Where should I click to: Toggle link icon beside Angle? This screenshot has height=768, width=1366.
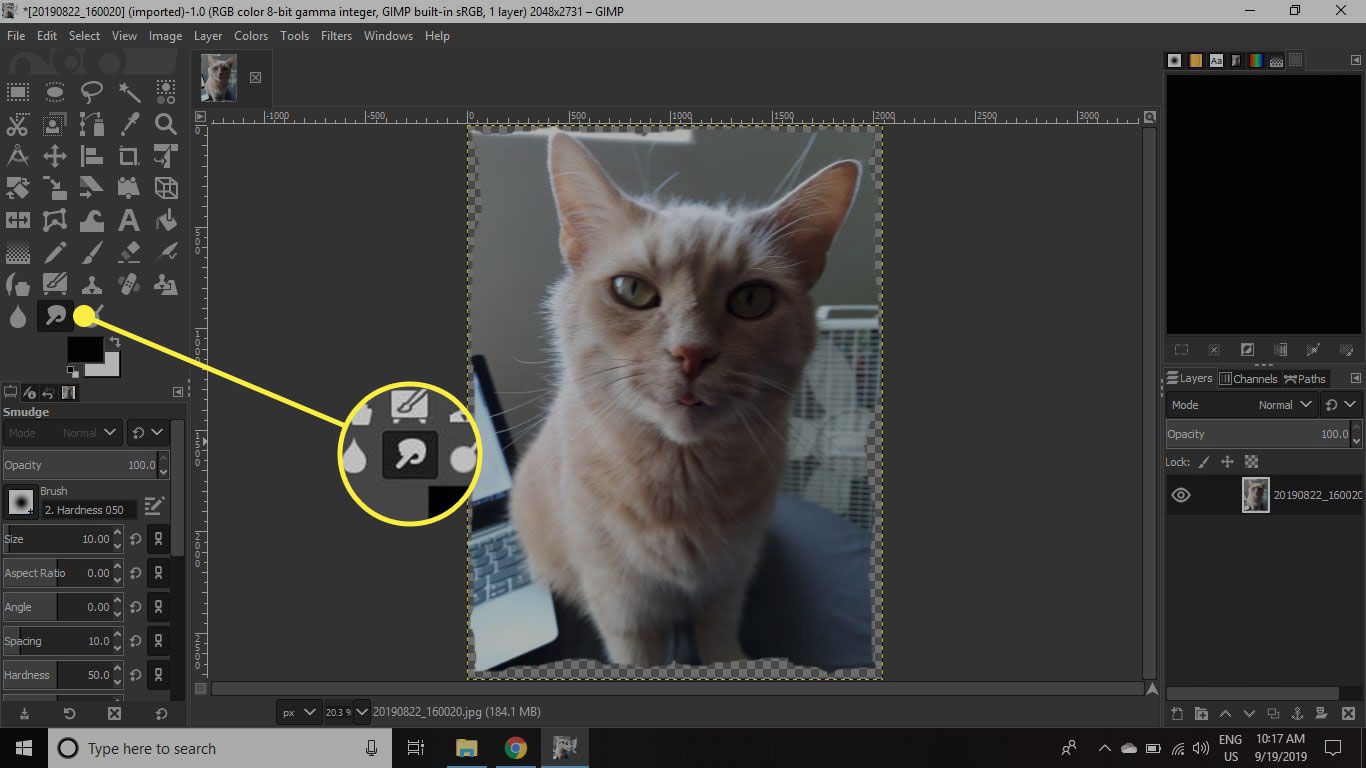[x=157, y=608]
